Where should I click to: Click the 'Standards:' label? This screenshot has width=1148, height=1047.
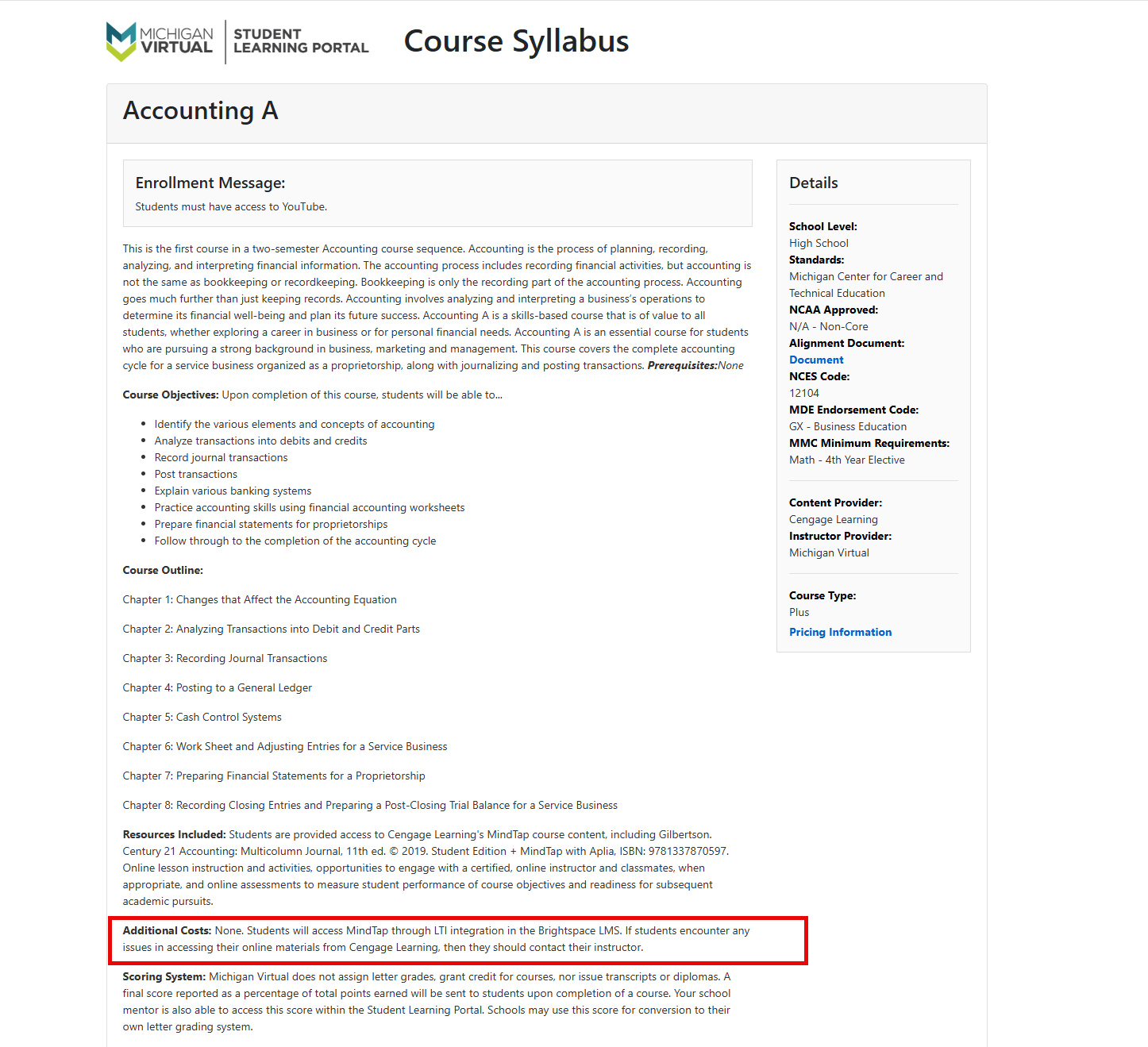(817, 260)
